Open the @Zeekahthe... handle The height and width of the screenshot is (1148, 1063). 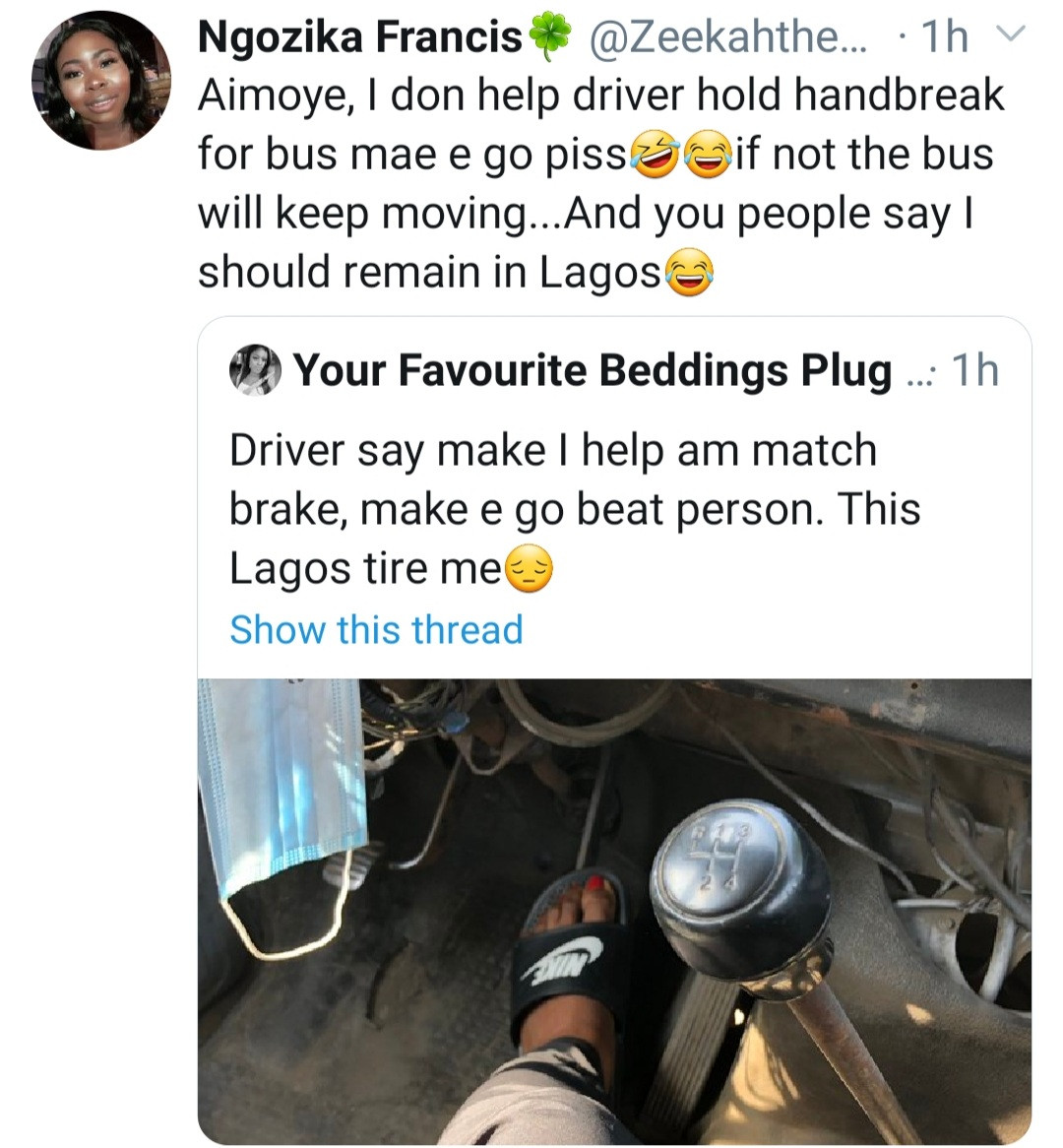tap(728, 37)
